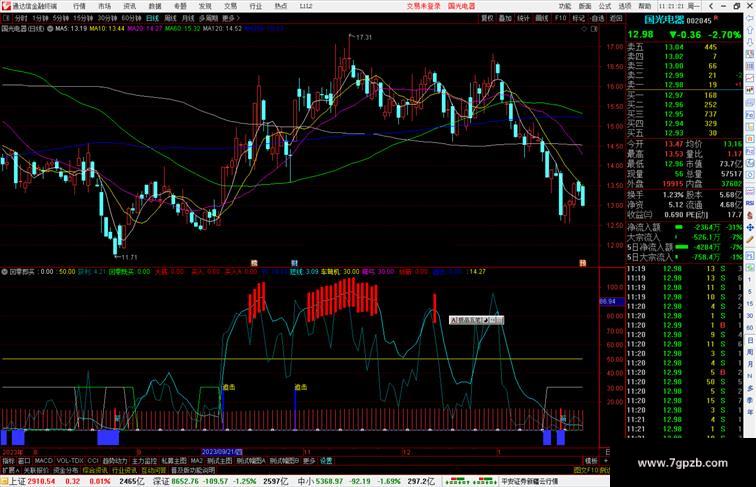Open the 综合资讯 tab
The image size is (756, 487).
click(95, 470)
